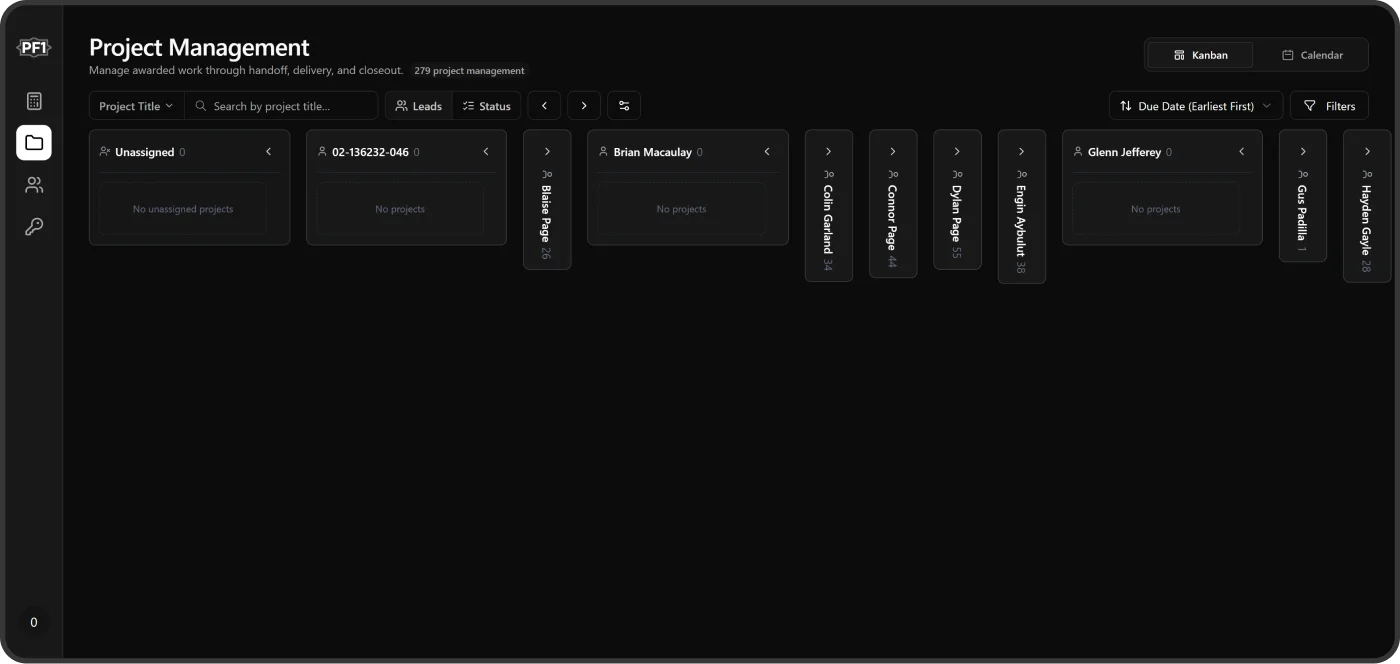Viewport: 1400px width, 664px height.
Task: Click the 02-136232-046 column title
Action: [370, 152]
